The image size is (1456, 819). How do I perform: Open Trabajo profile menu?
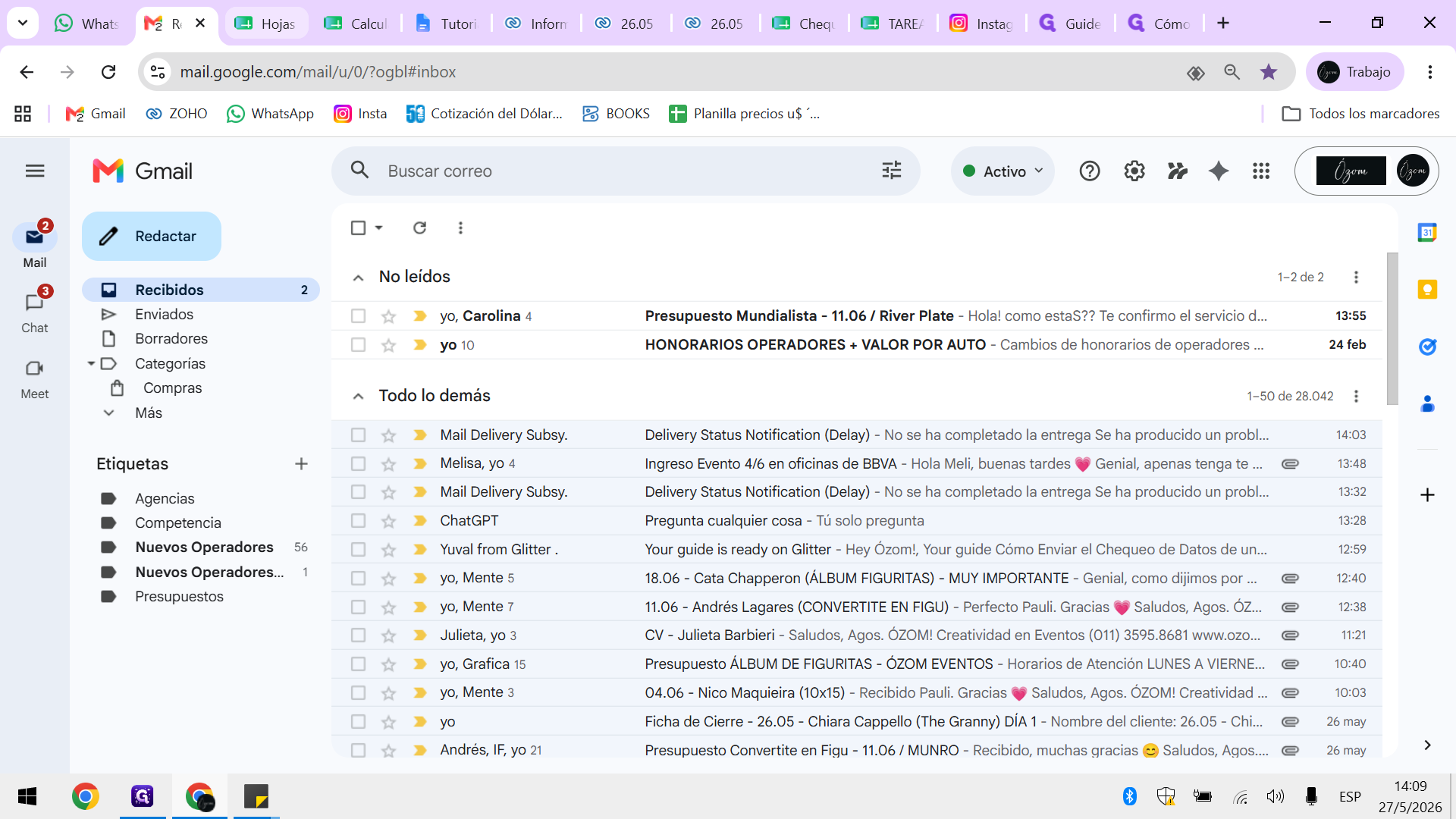pyautogui.click(x=1354, y=72)
